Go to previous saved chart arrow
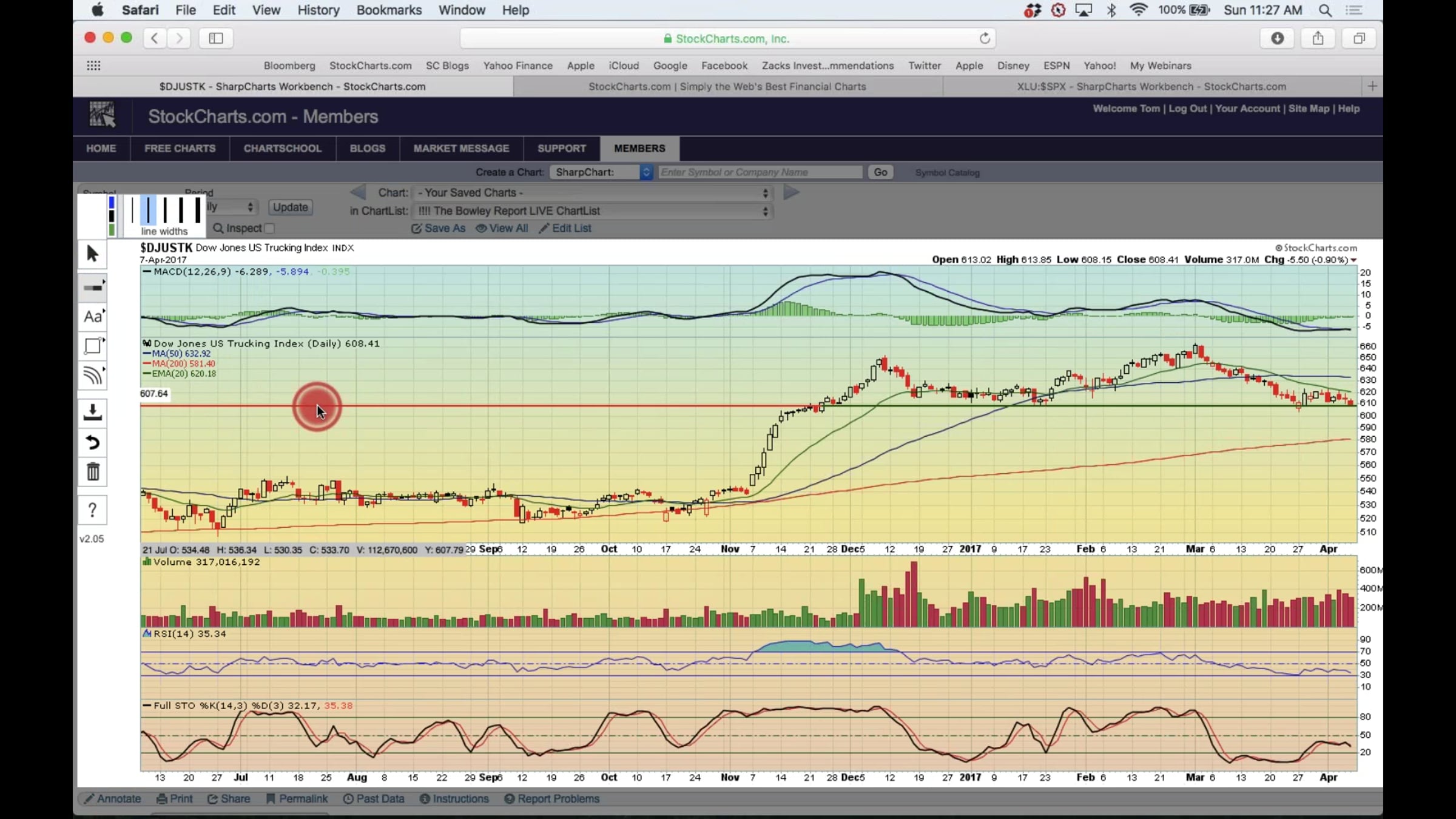Viewport: 1456px width, 819px height. pos(358,192)
